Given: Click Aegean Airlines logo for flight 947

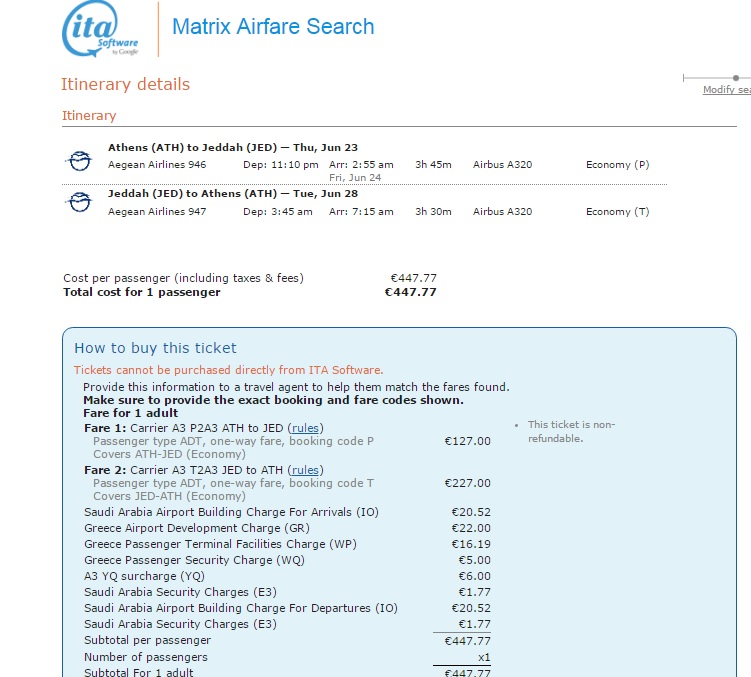Looking at the screenshot, I should pos(79,202).
